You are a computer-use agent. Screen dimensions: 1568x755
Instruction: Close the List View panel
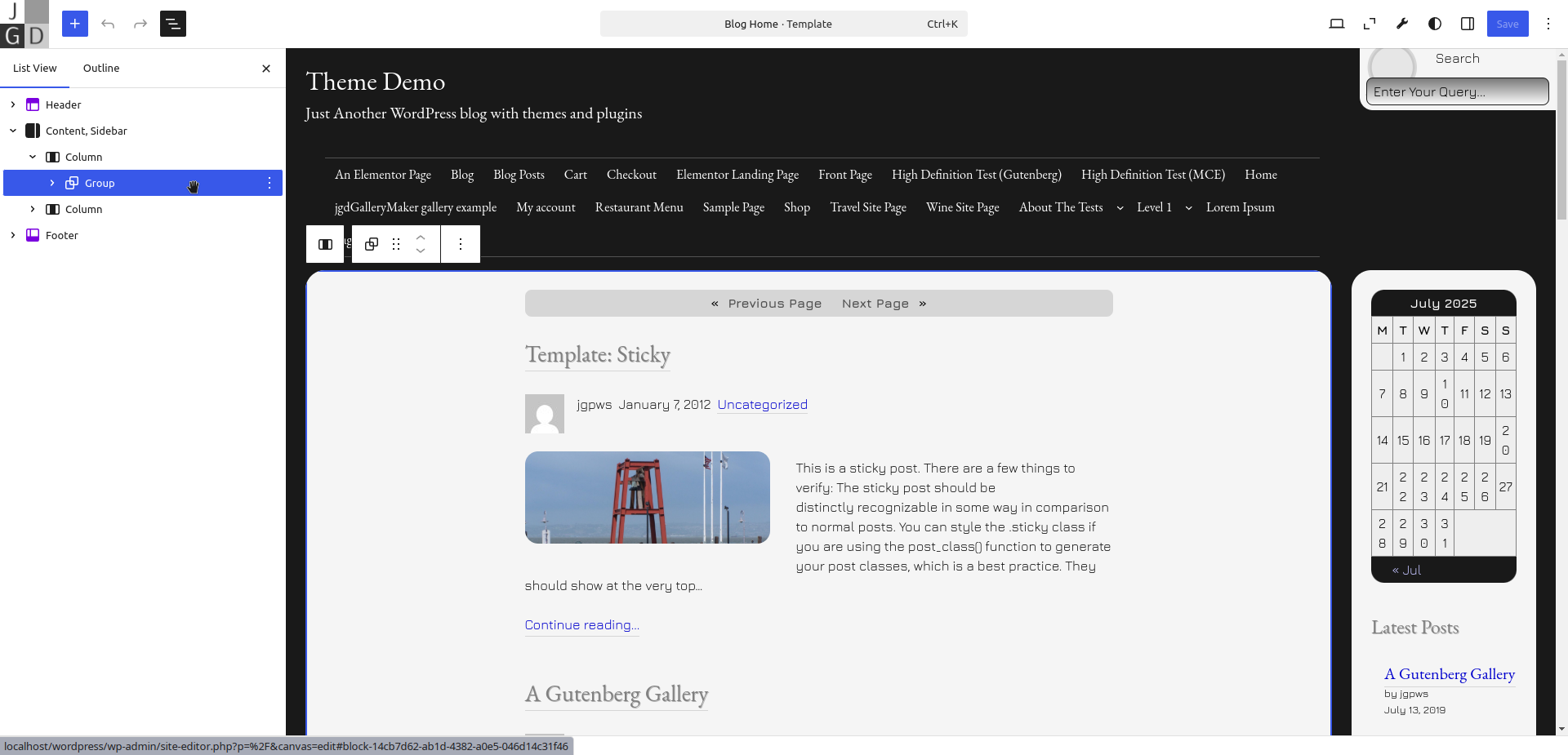pos(266,69)
